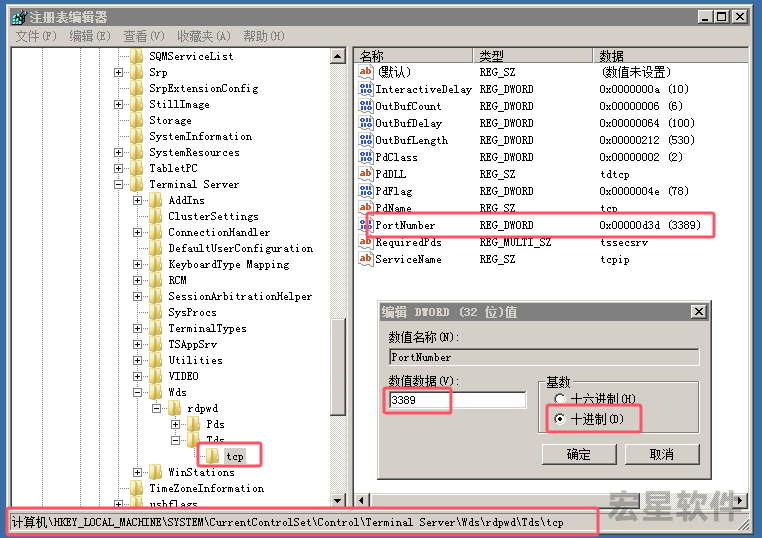Viewport: 762px width, 538px height.
Task: Select the 十进制 decimal radio button
Action: point(560,419)
